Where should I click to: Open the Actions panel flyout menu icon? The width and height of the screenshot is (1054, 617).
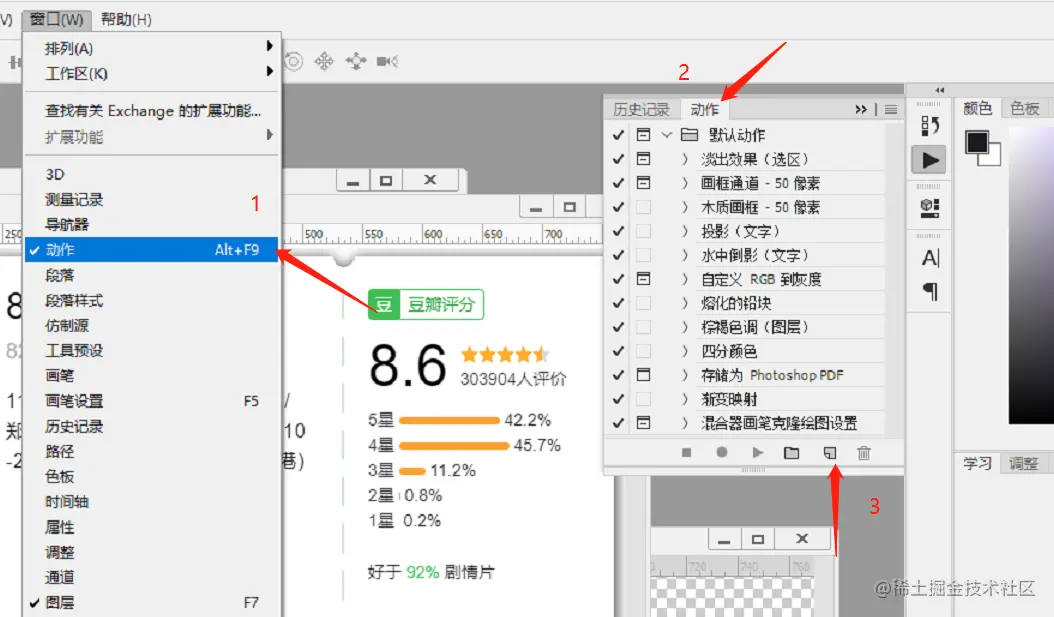(x=891, y=110)
